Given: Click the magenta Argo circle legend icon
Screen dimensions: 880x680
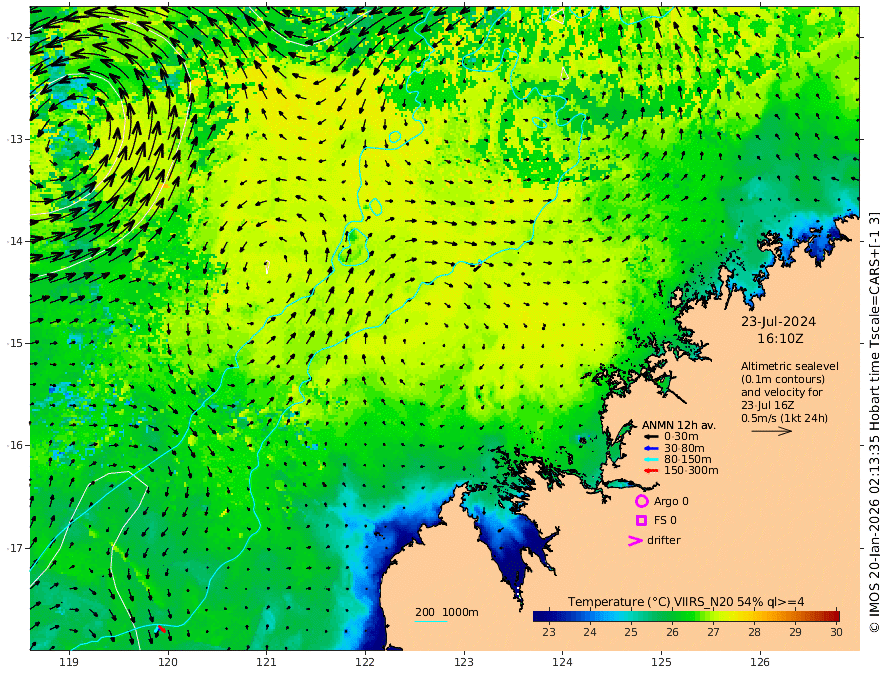Looking at the screenshot, I should coord(641,501).
